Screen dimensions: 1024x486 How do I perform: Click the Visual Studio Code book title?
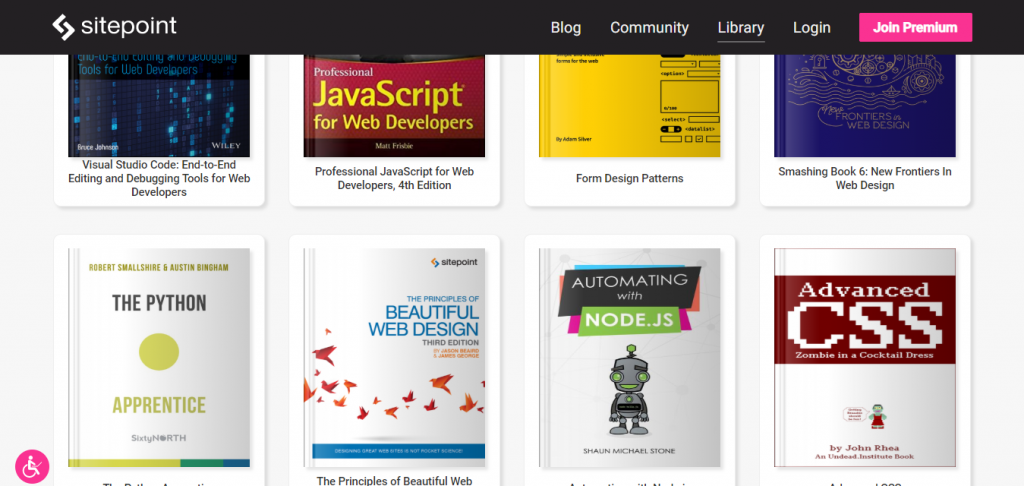[159, 178]
